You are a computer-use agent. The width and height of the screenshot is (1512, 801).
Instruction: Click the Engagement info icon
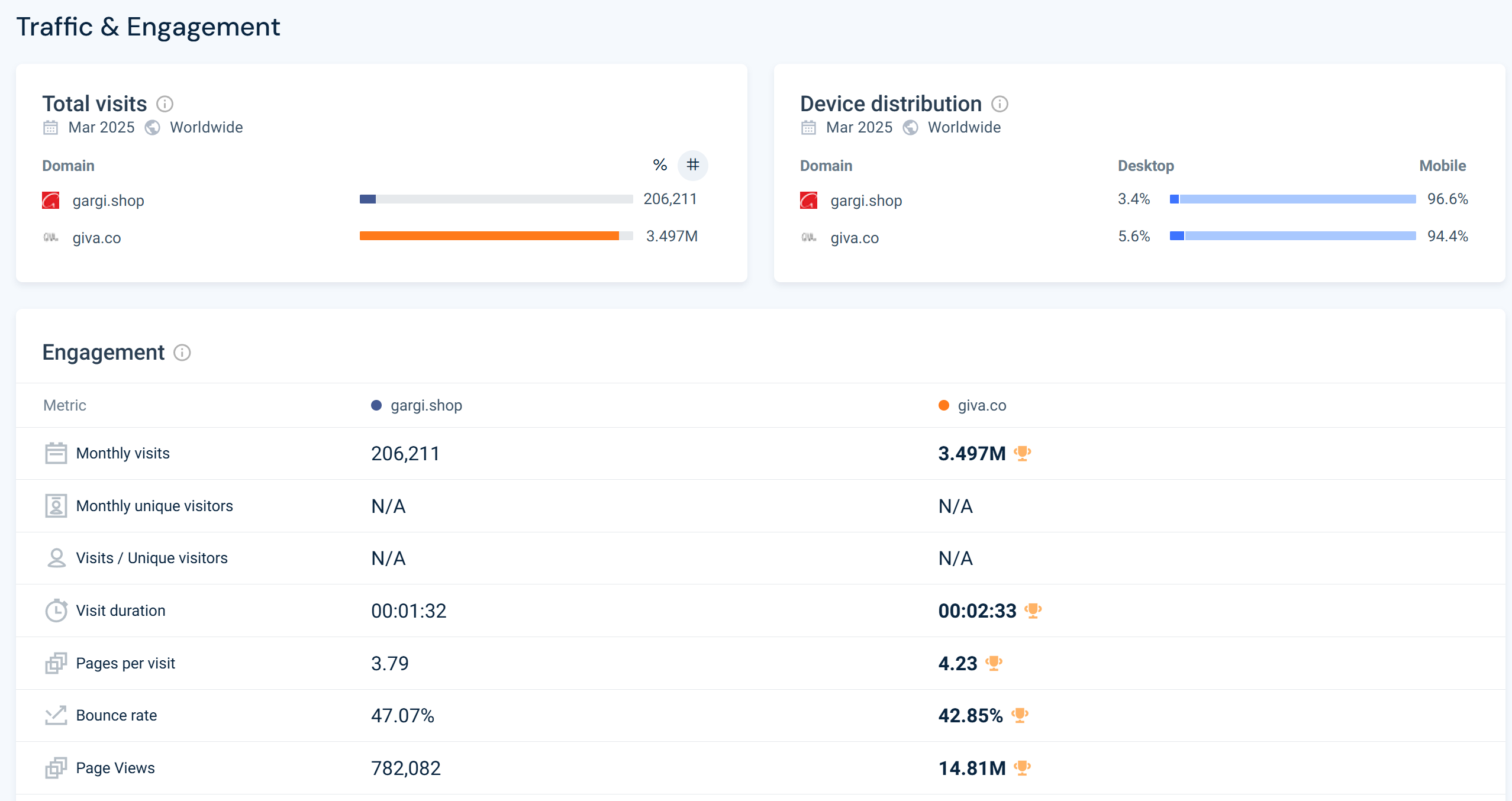click(x=182, y=353)
